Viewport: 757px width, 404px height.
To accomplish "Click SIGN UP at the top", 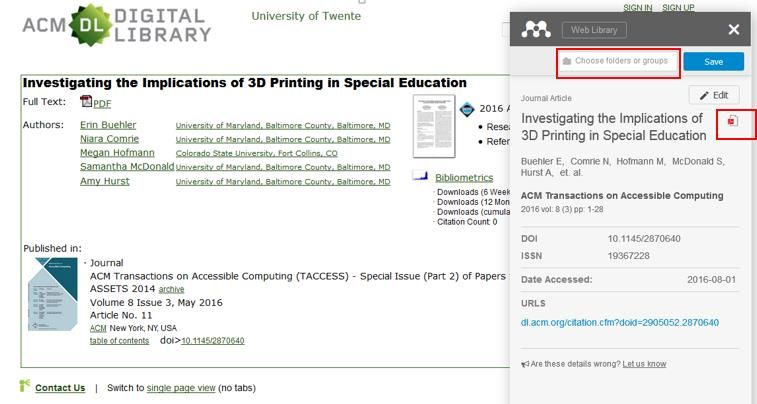I will 678,8.
